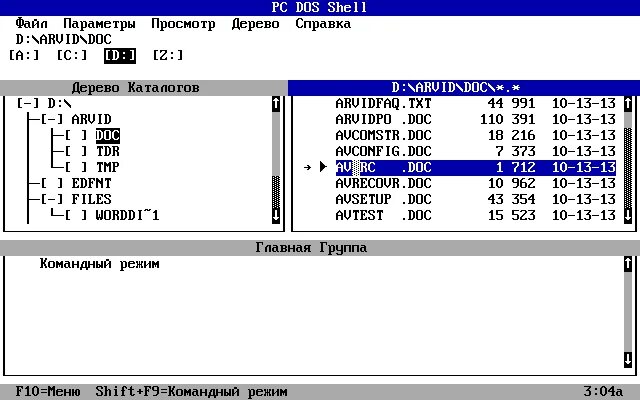
Task: Select the highlighted D: drive
Action: (x=120, y=56)
